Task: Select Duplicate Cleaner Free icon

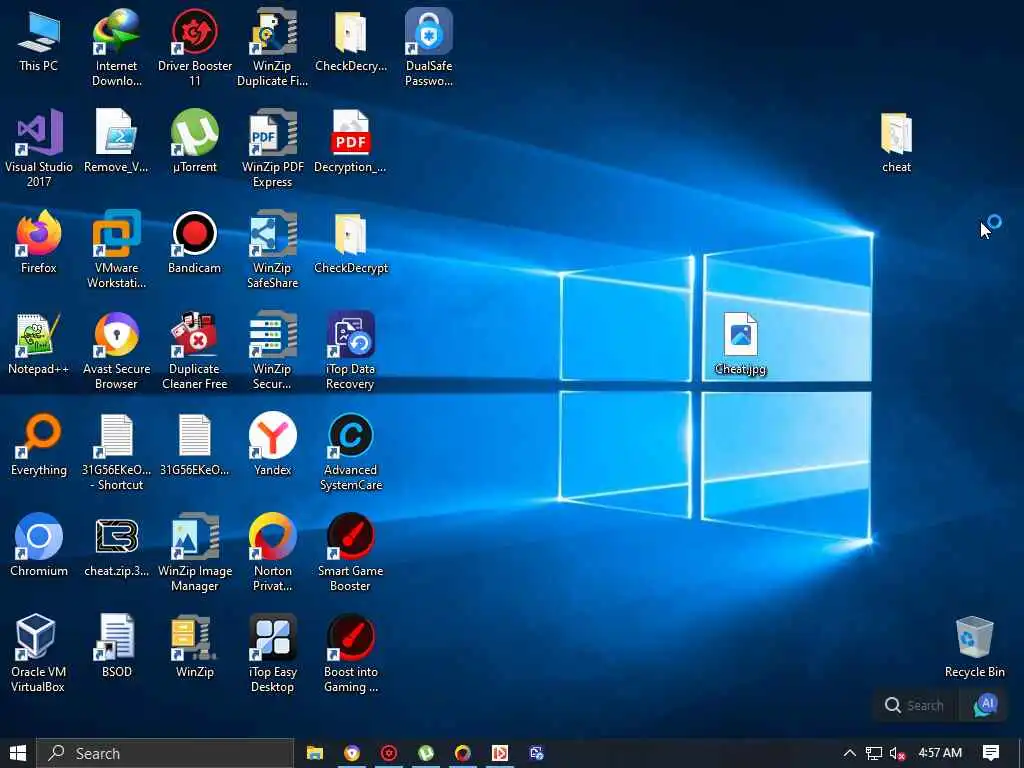Action: [x=195, y=334]
